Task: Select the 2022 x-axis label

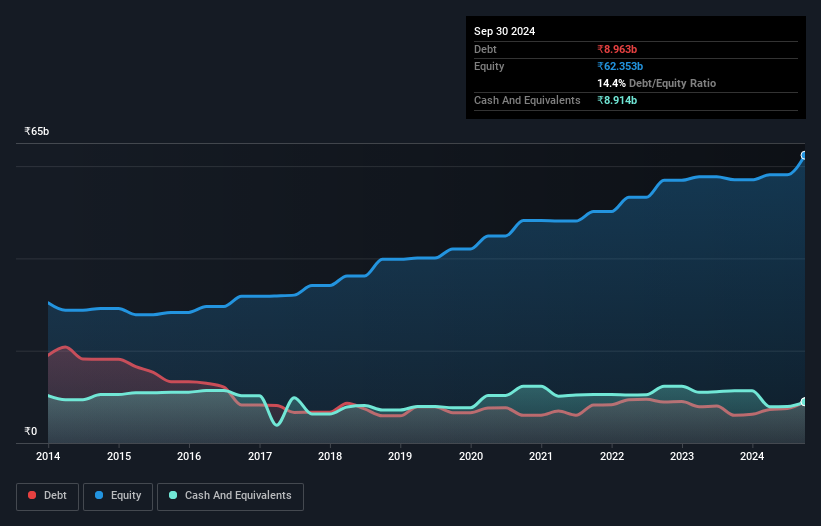Action: click(x=612, y=456)
